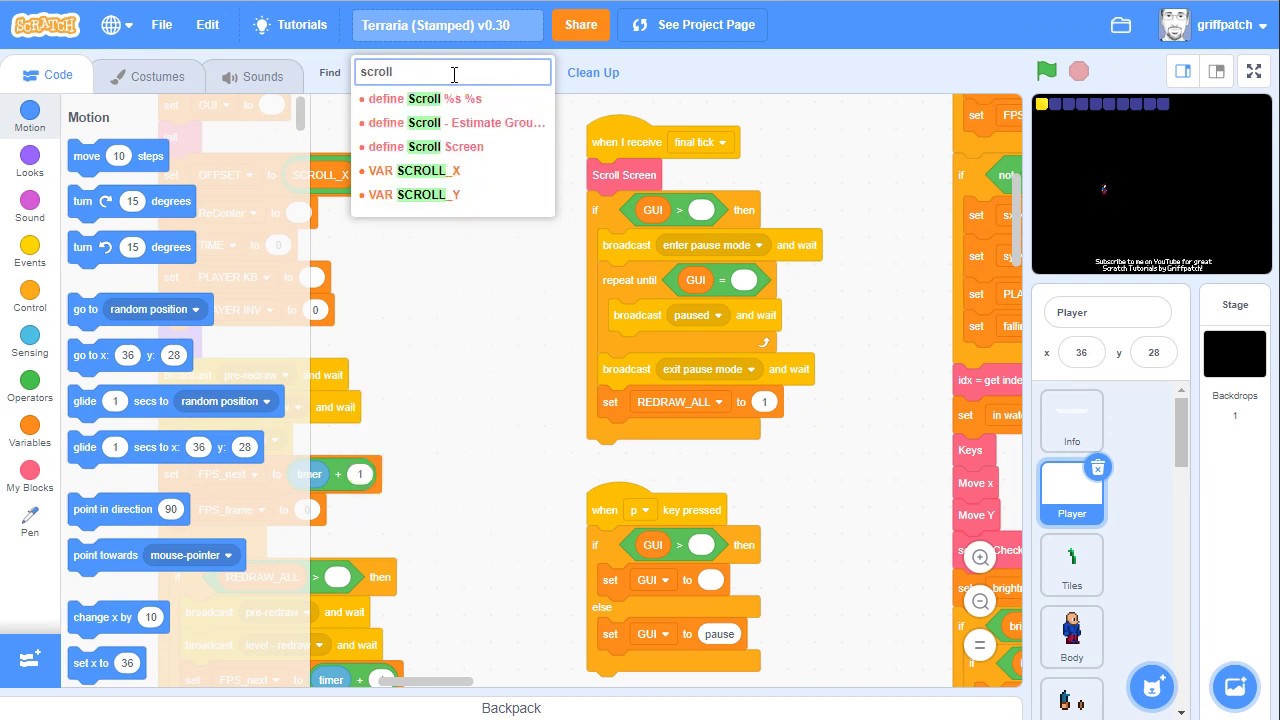Focus the Find search box

point(452,72)
